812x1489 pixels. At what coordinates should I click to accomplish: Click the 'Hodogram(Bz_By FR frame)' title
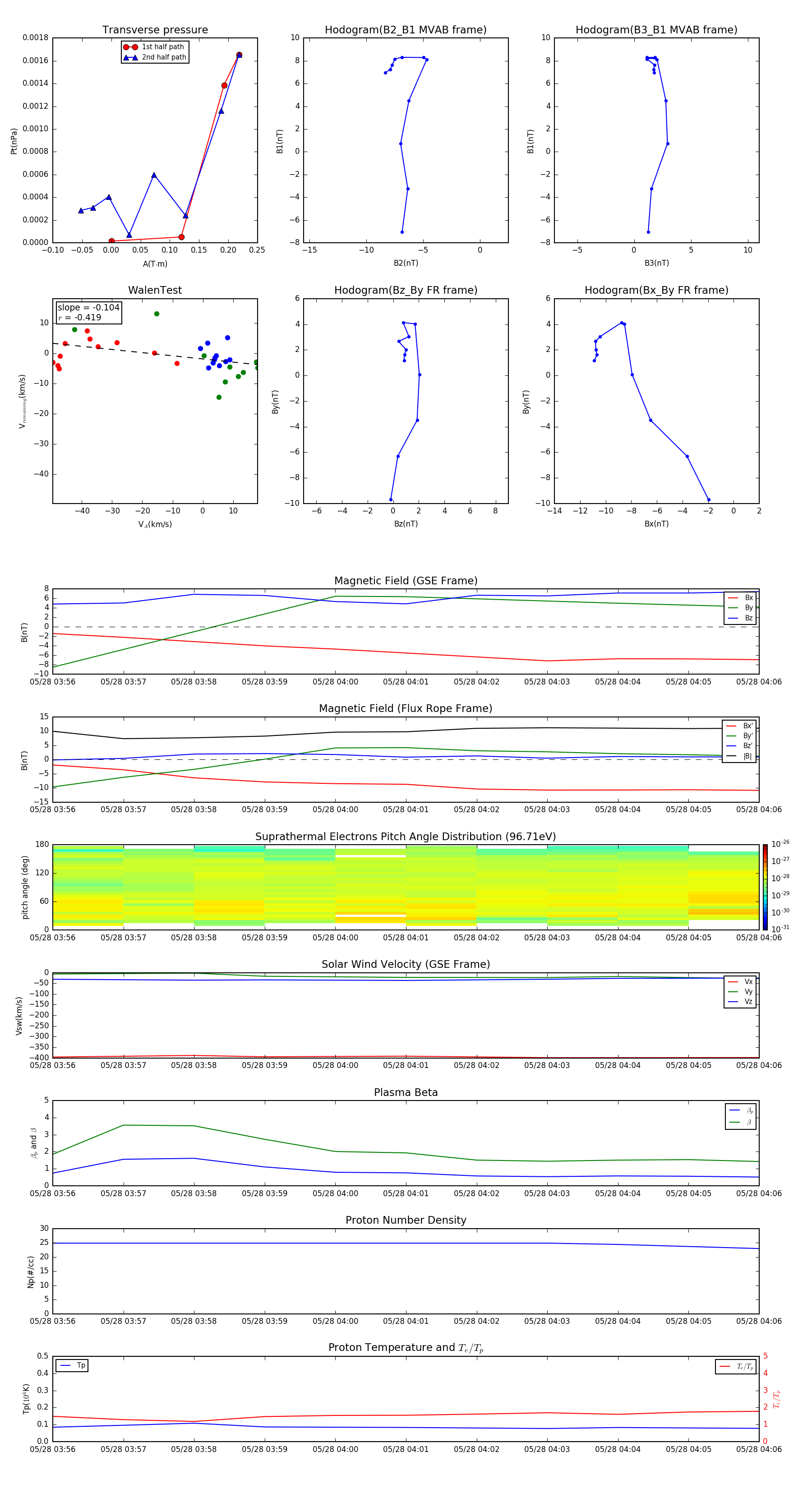406,290
